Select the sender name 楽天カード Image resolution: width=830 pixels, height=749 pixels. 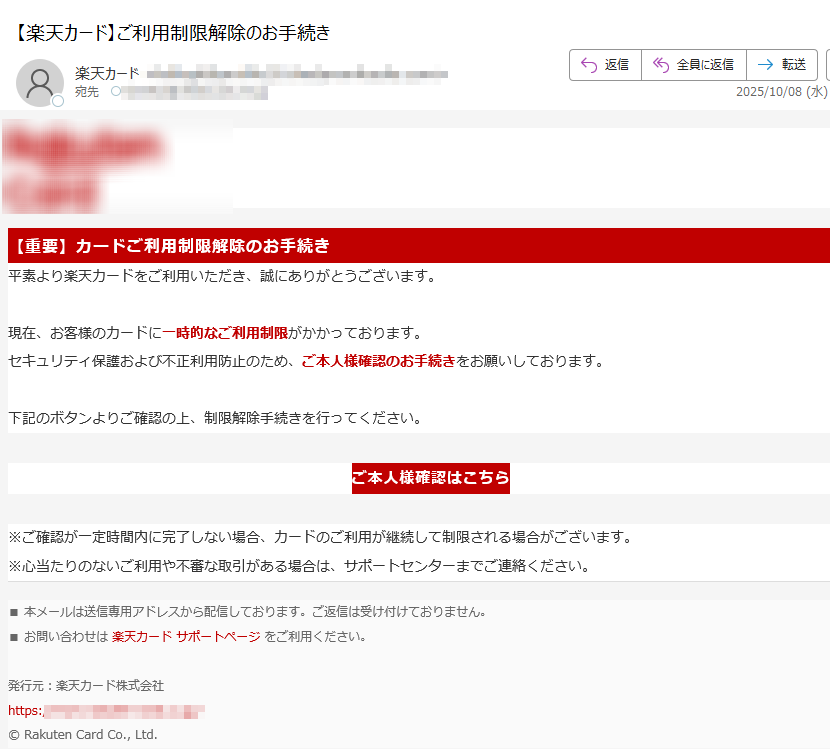[105, 71]
